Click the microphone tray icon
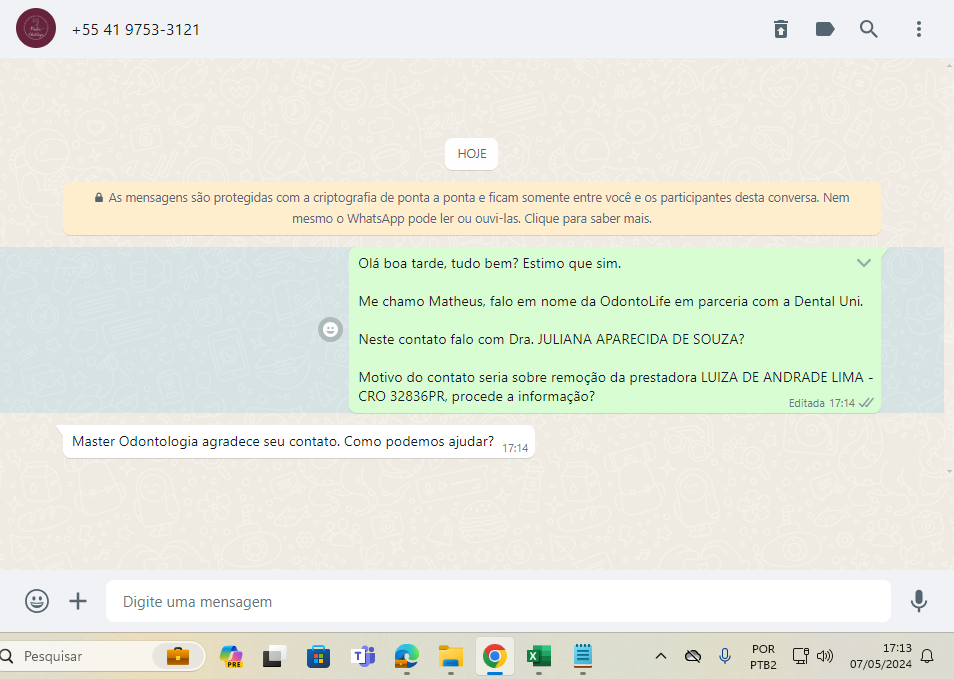This screenshot has width=954, height=679. pyautogui.click(x=725, y=656)
